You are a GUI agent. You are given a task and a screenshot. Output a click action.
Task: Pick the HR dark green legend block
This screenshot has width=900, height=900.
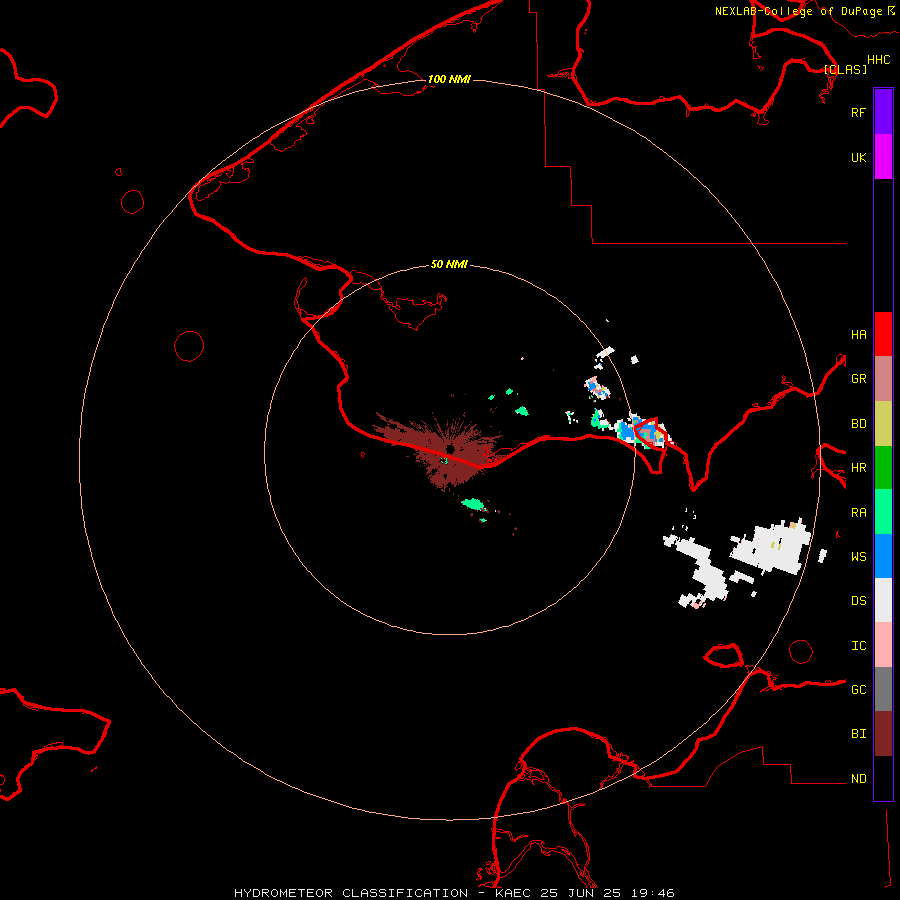pyautogui.click(x=883, y=468)
